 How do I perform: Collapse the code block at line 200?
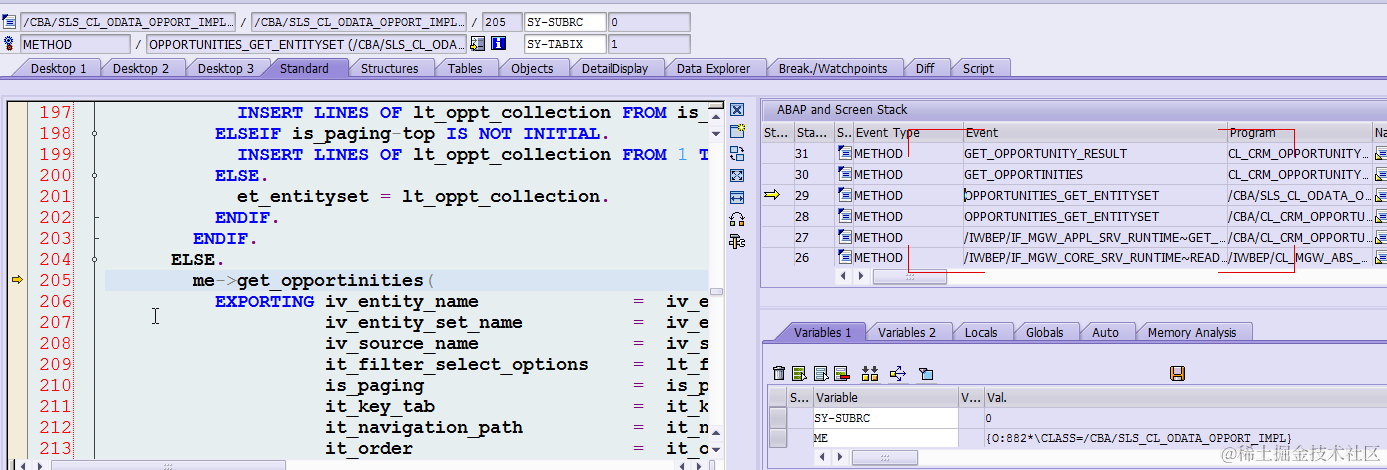pyautogui.click(x=94, y=175)
